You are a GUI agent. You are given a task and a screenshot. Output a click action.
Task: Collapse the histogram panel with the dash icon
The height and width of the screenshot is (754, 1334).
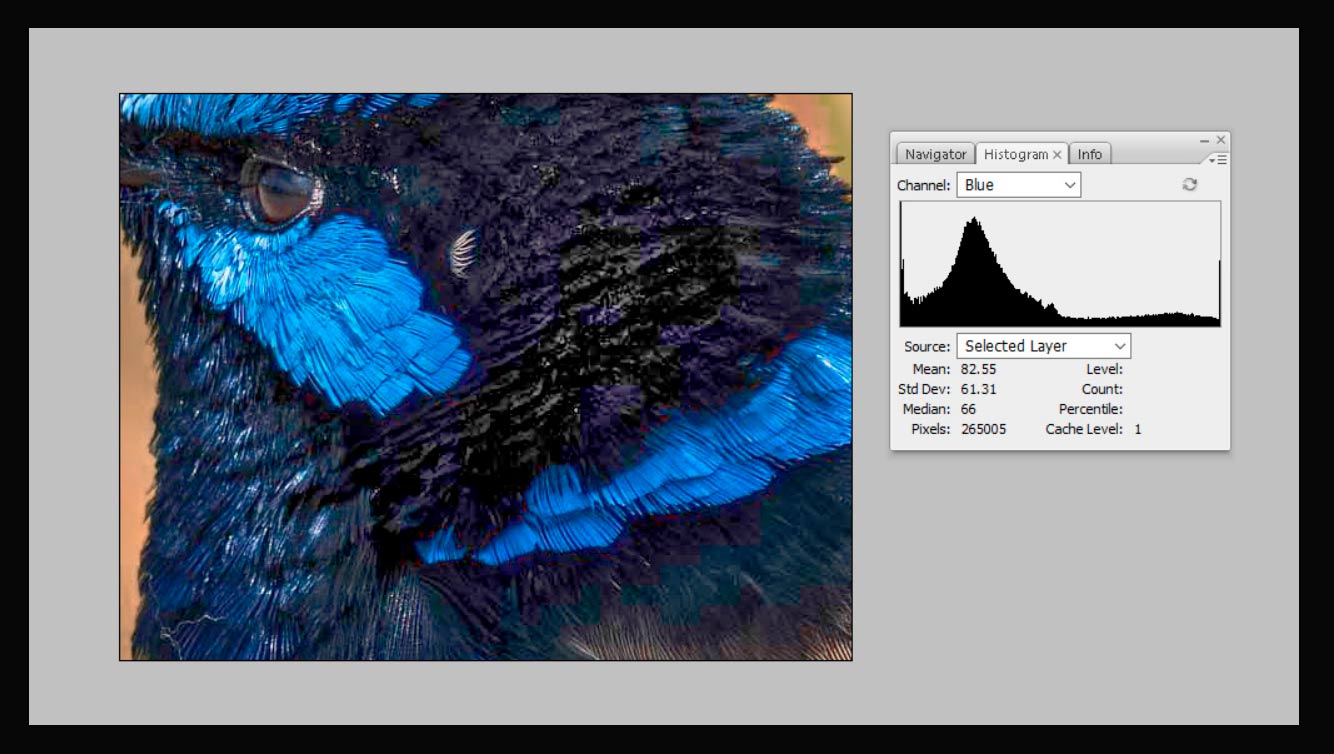coord(1205,140)
